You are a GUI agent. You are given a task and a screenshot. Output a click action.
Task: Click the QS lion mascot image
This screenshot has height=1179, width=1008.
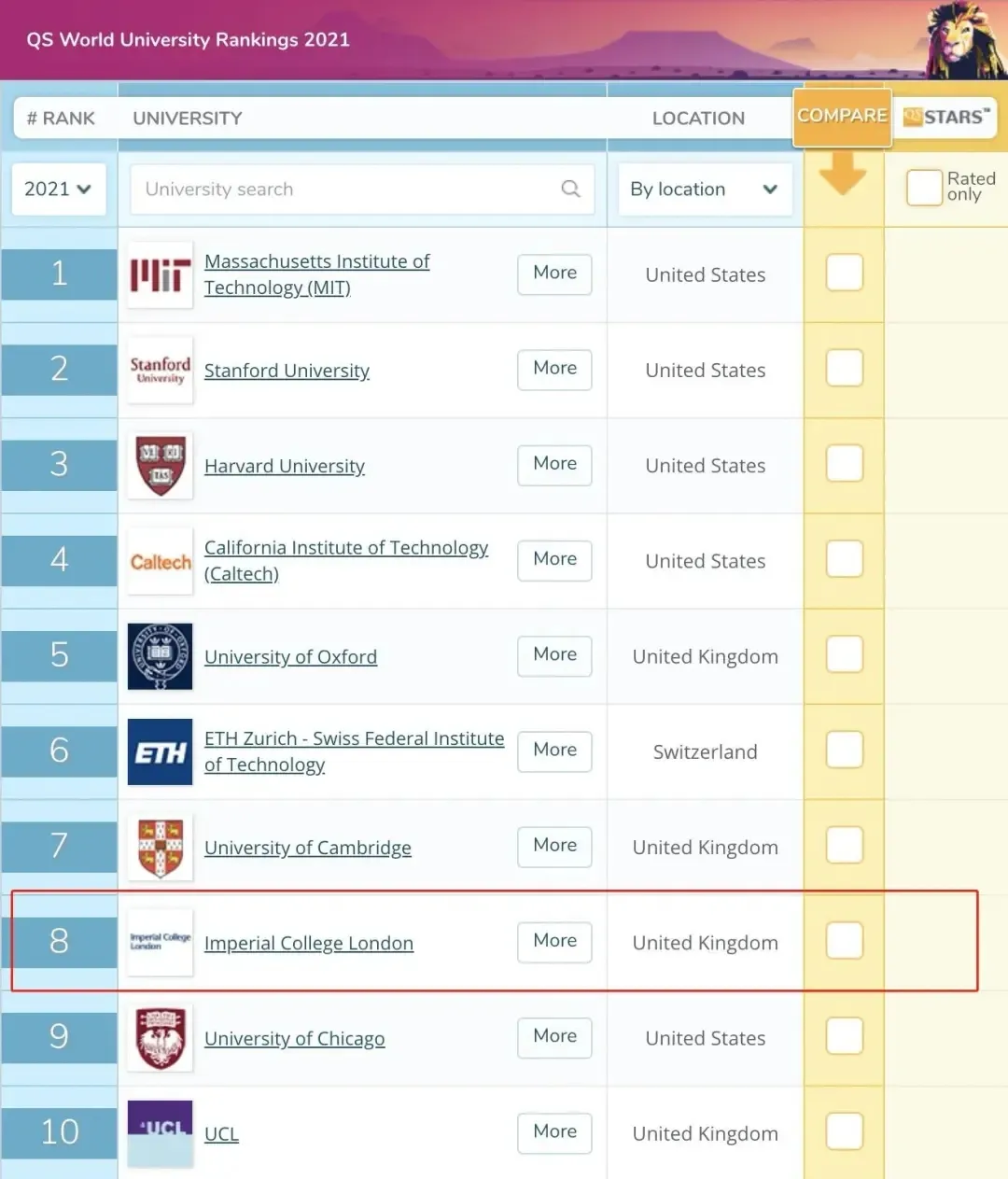coord(966,39)
